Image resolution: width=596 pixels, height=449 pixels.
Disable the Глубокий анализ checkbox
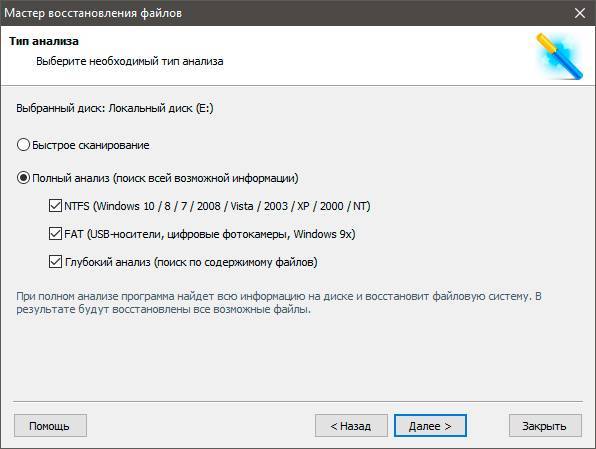coord(55,262)
